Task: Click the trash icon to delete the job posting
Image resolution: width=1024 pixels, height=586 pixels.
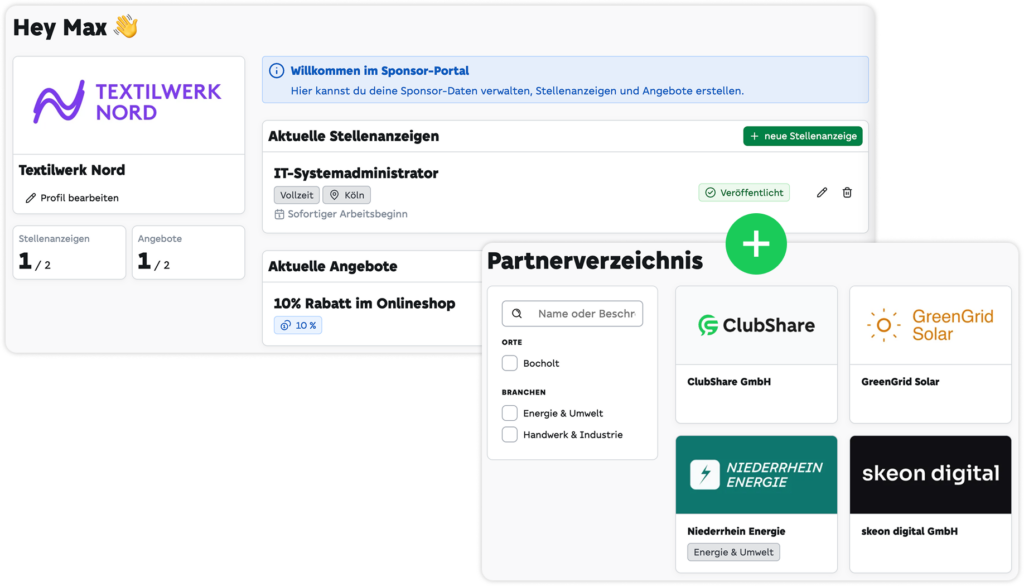Action: click(847, 191)
